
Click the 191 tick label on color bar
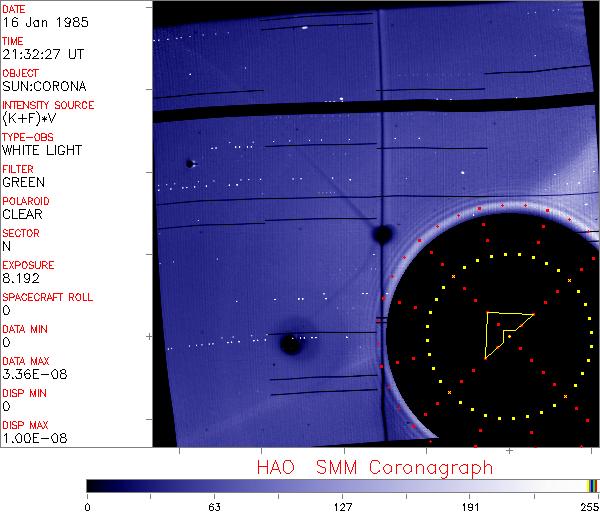click(x=470, y=507)
